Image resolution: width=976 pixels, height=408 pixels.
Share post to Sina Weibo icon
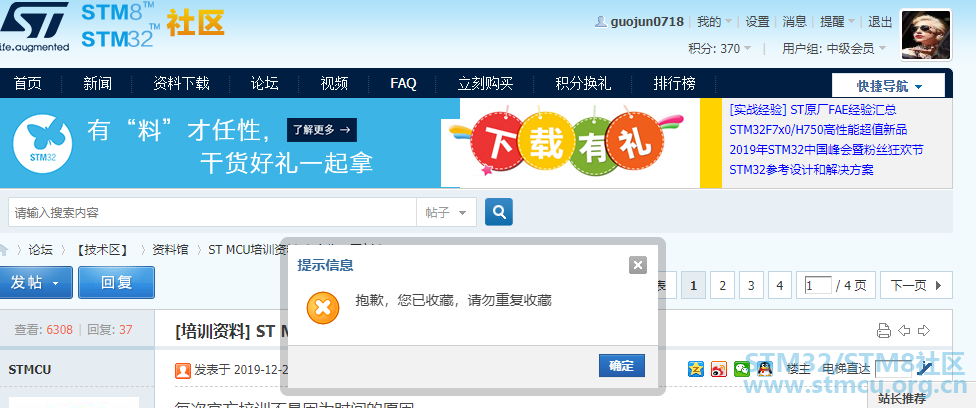[719, 369]
